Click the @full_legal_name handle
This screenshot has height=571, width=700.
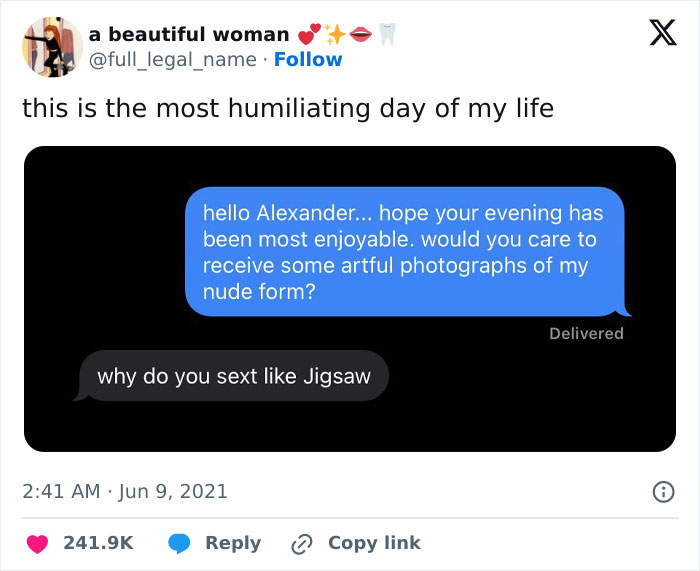tap(173, 59)
